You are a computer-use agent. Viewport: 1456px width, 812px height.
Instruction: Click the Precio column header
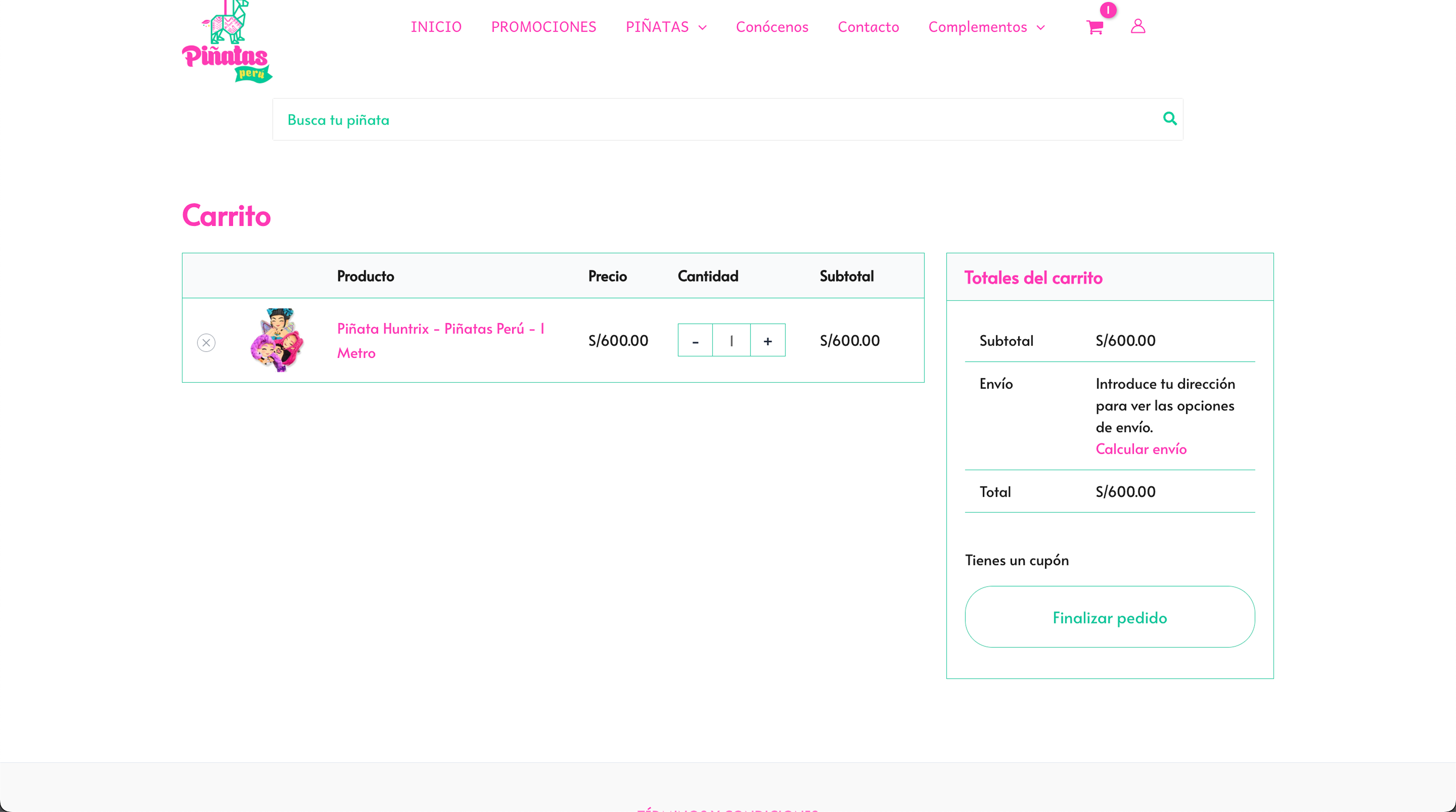click(608, 276)
